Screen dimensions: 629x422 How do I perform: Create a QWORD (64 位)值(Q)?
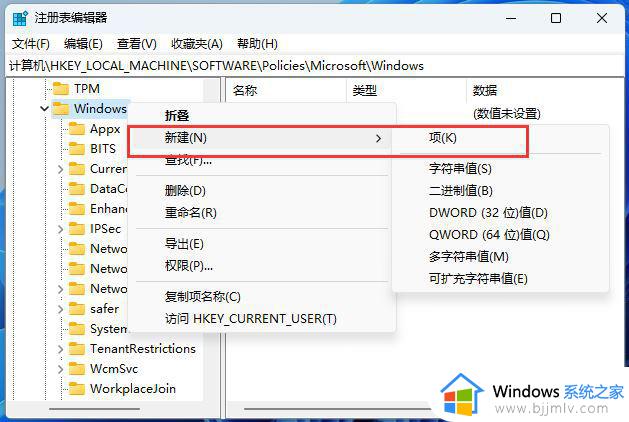500,235
